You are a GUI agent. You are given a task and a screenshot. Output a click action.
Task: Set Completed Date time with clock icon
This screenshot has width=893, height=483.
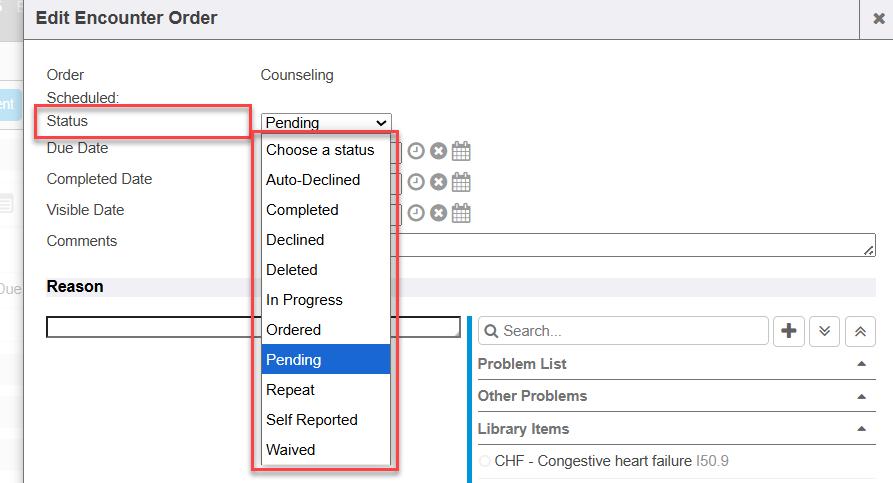[x=416, y=182]
